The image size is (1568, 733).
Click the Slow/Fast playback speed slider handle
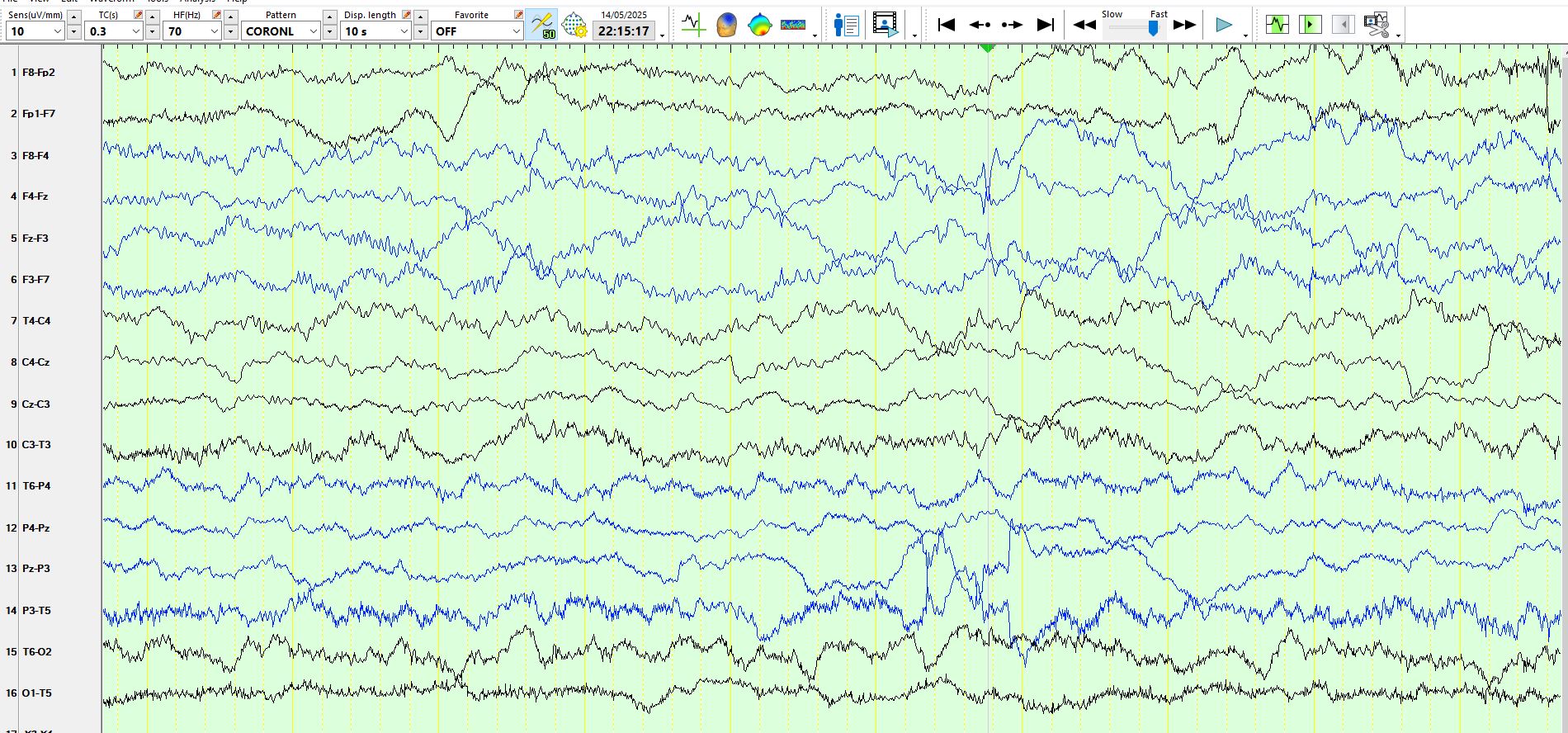pos(1153,28)
